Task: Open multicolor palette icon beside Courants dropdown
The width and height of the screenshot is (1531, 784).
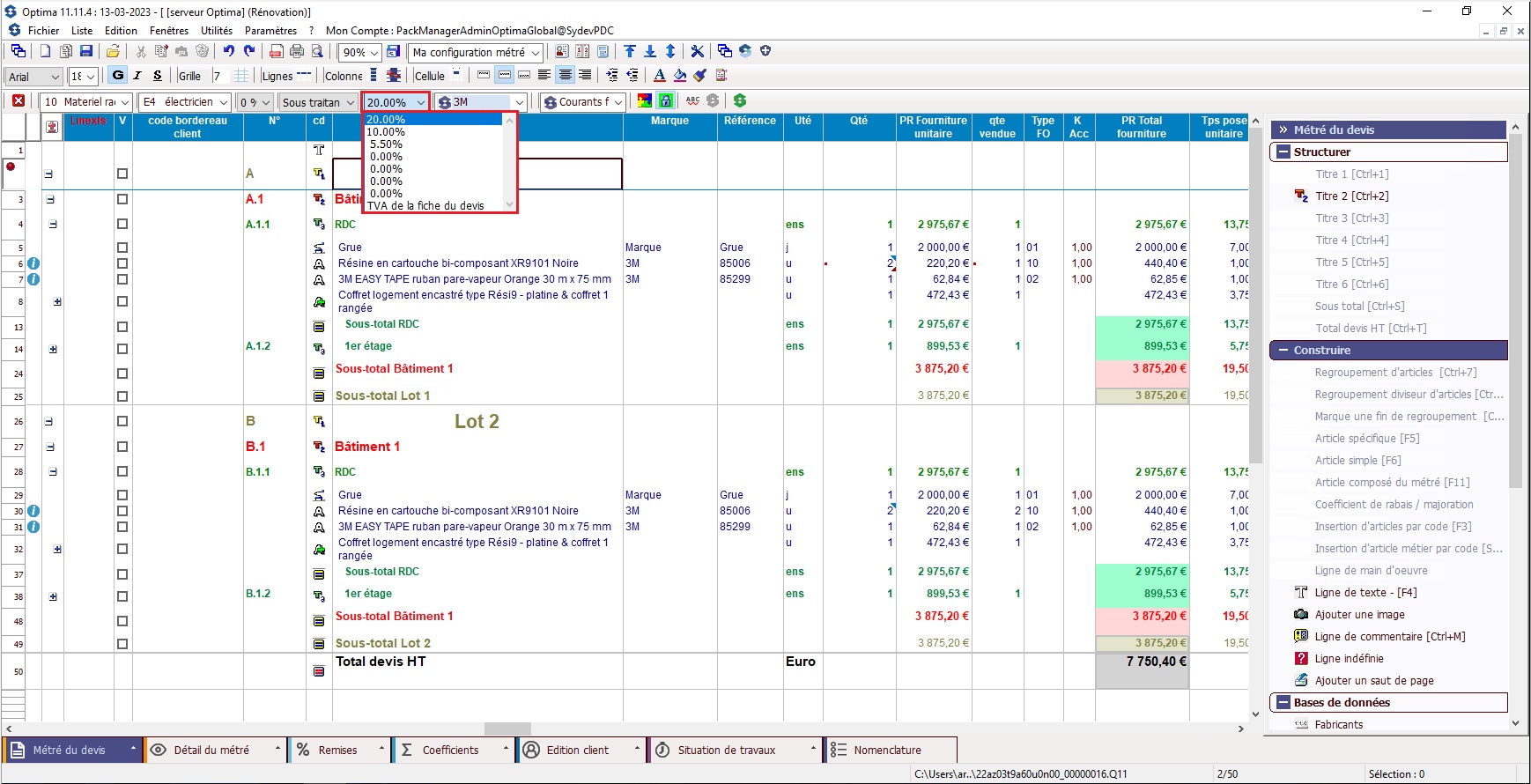Action: (x=645, y=101)
